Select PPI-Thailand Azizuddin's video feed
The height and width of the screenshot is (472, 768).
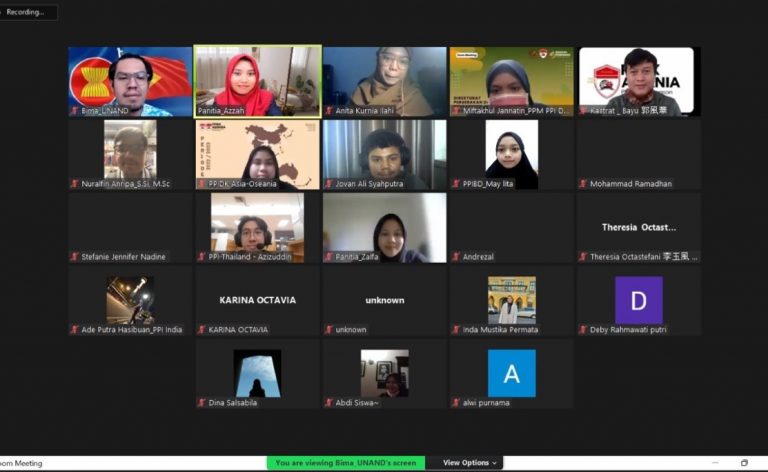click(x=257, y=222)
